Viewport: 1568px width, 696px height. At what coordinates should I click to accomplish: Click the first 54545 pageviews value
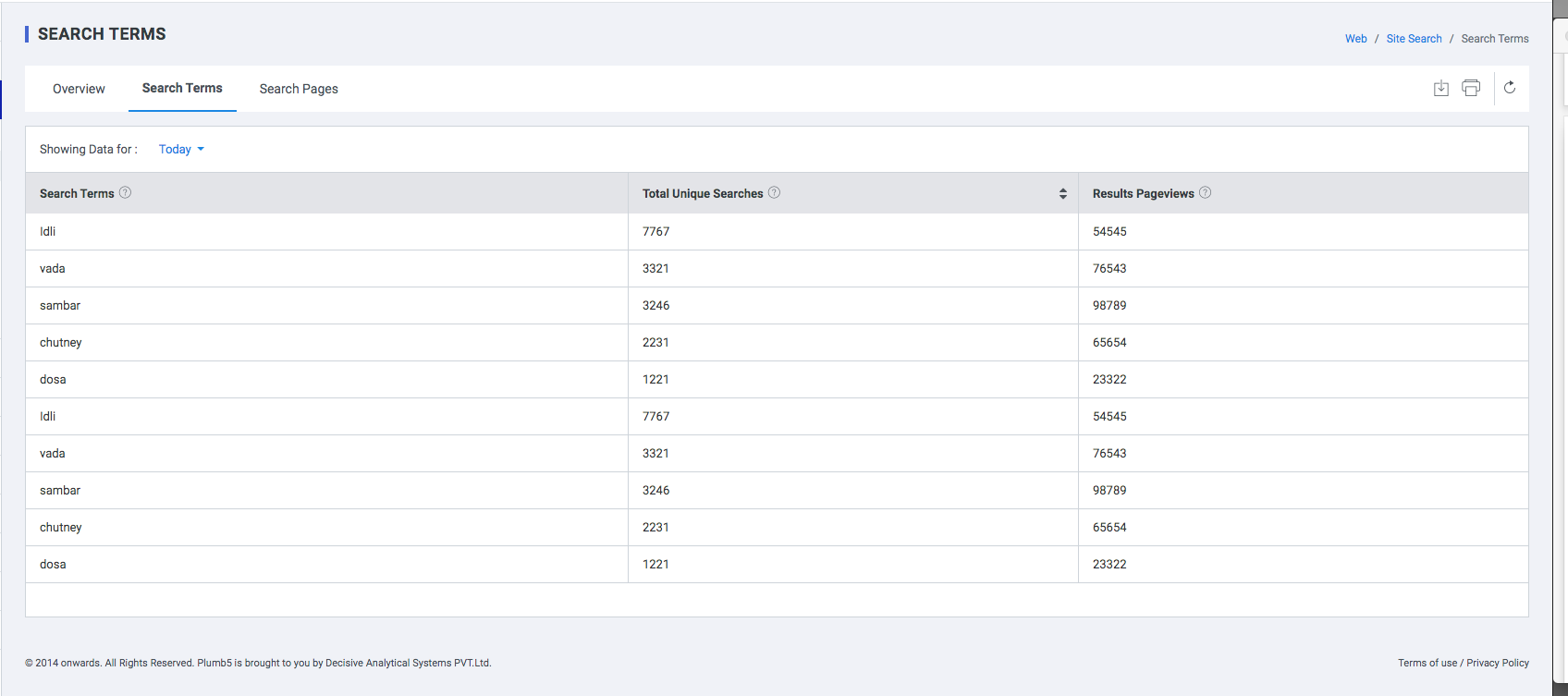pyautogui.click(x=1109, y=231)
